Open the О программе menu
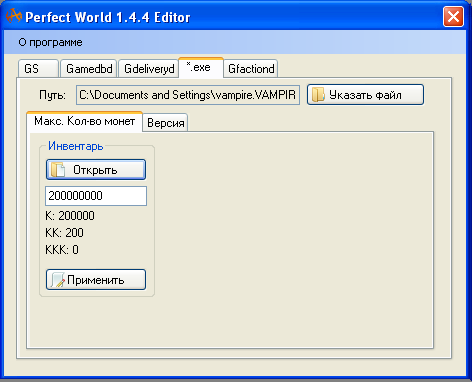Image resolution: width=472 pixels, height=382 pixels. point(50,43)
